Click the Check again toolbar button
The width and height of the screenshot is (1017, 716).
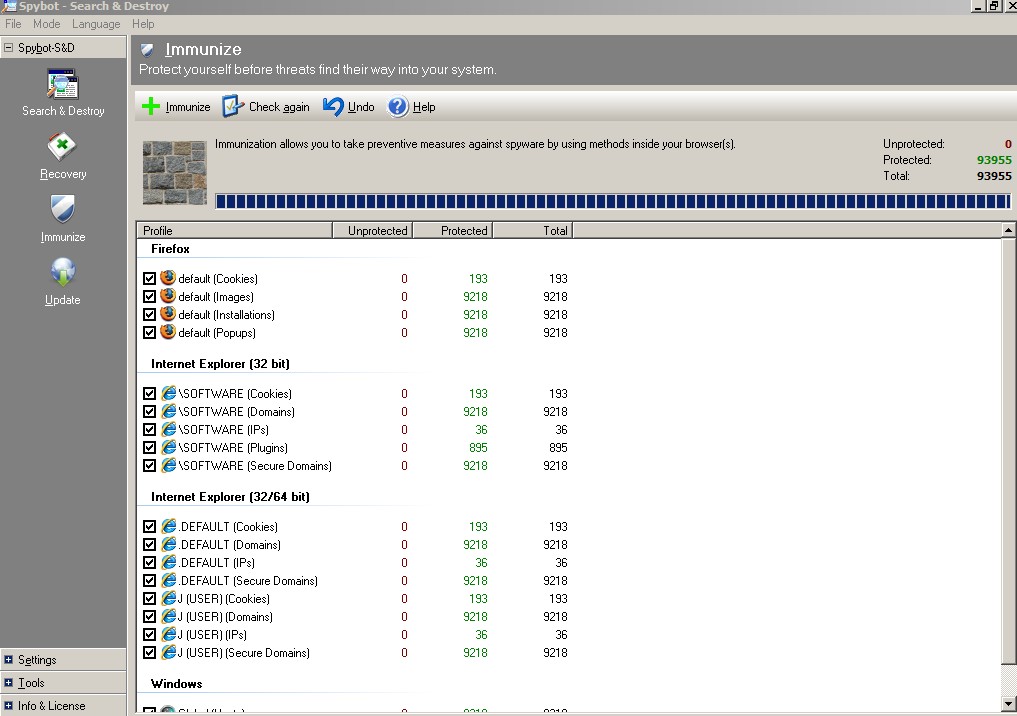266,106
